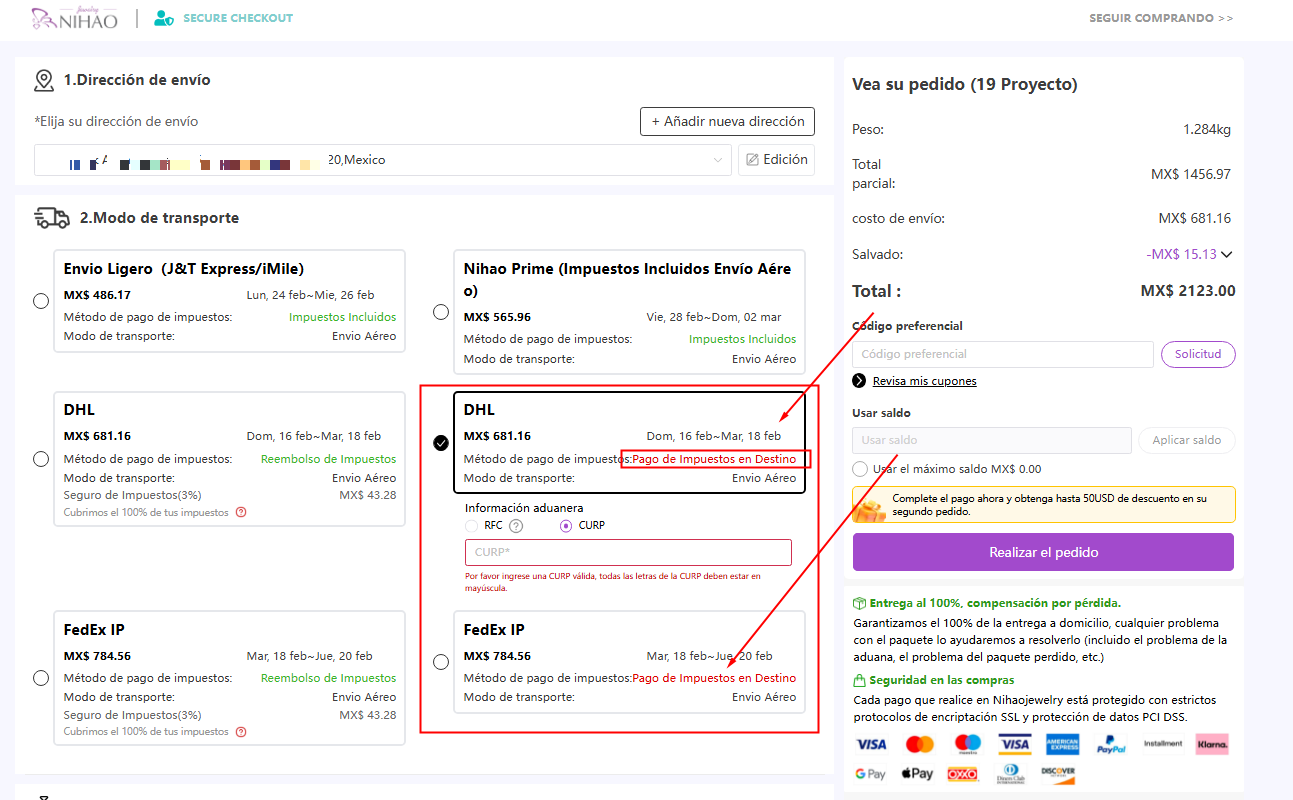Viewport: 1293px width, 800px height.
Task: Choose the RFC customs information radio
Action: pos(472,526)
